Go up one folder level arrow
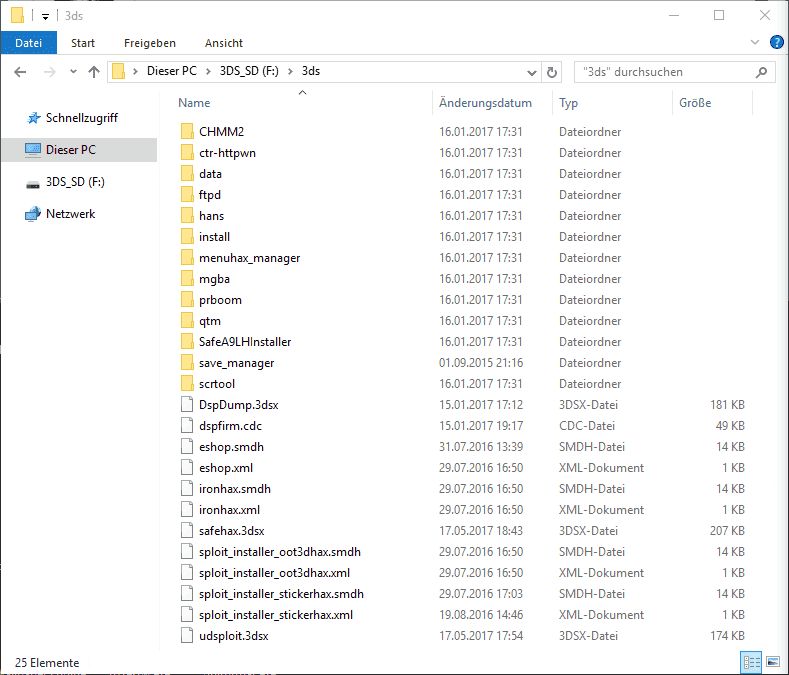789x675 pixels. tap(94, 72)
